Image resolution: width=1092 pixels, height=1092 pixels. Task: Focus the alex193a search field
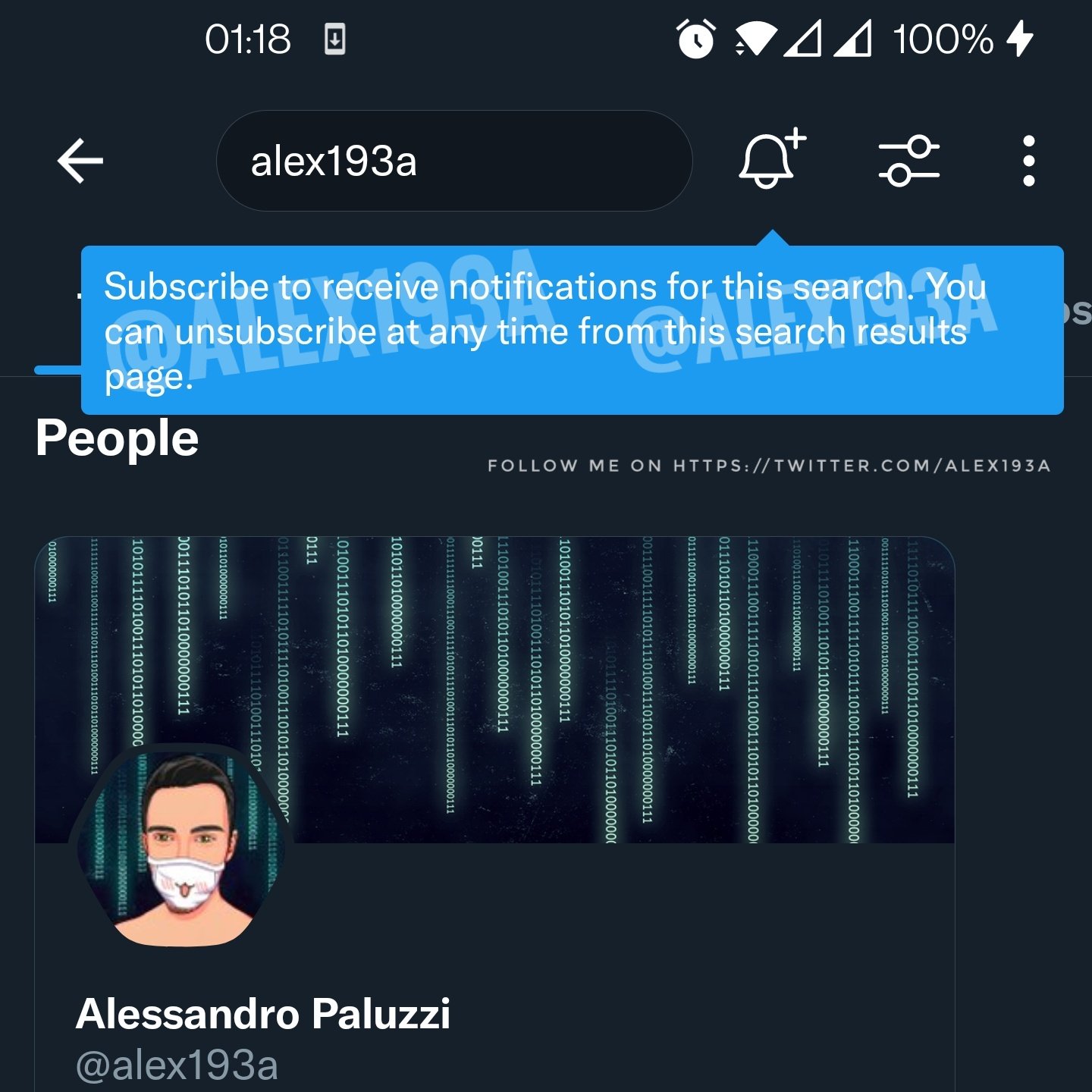click(x=454, y=161)
